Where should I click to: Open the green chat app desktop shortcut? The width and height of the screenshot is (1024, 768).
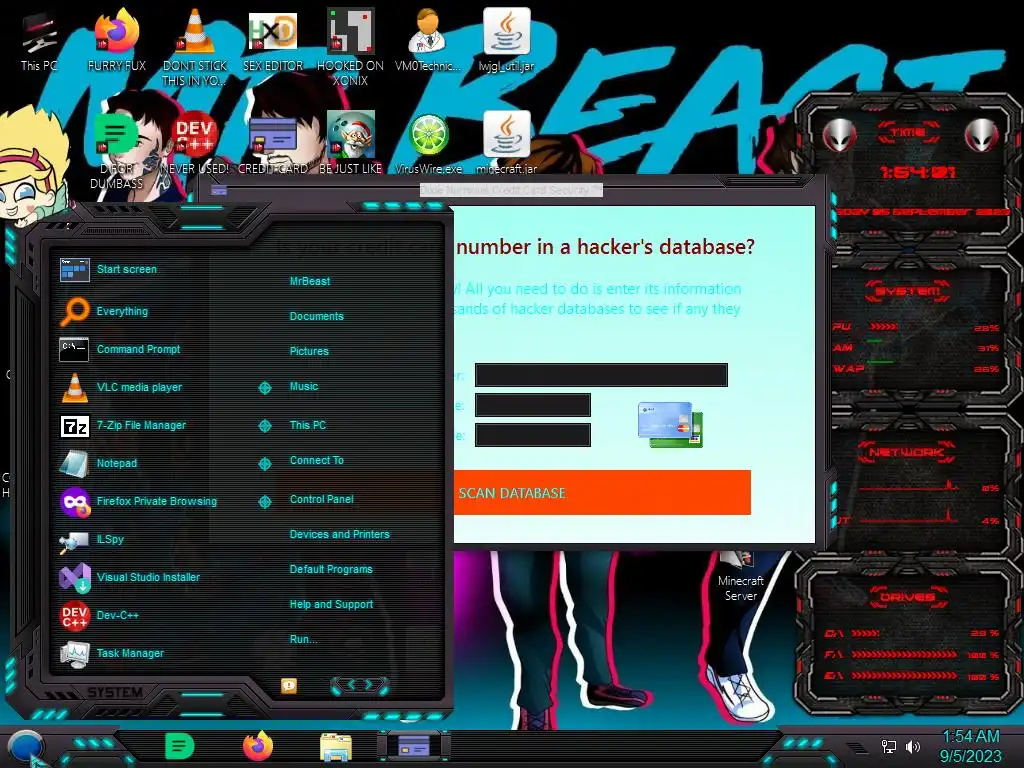(x=116, y=150)
